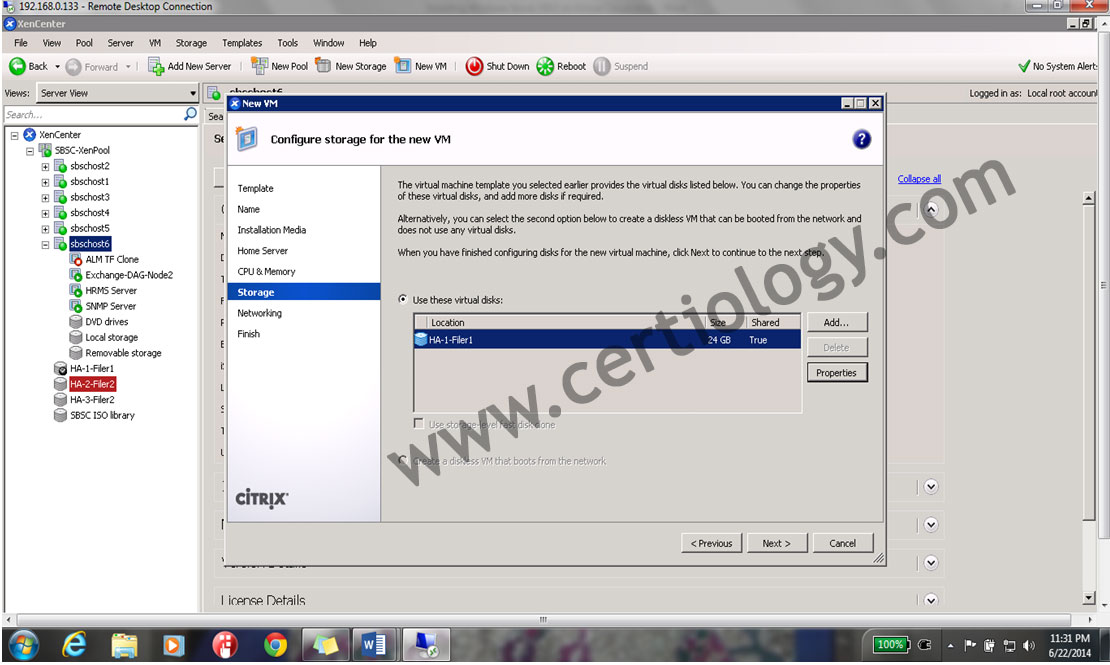1110x665 pixels.
Task: Toggle storage-level fast disk clone checkbox
Action: point(418,424)
